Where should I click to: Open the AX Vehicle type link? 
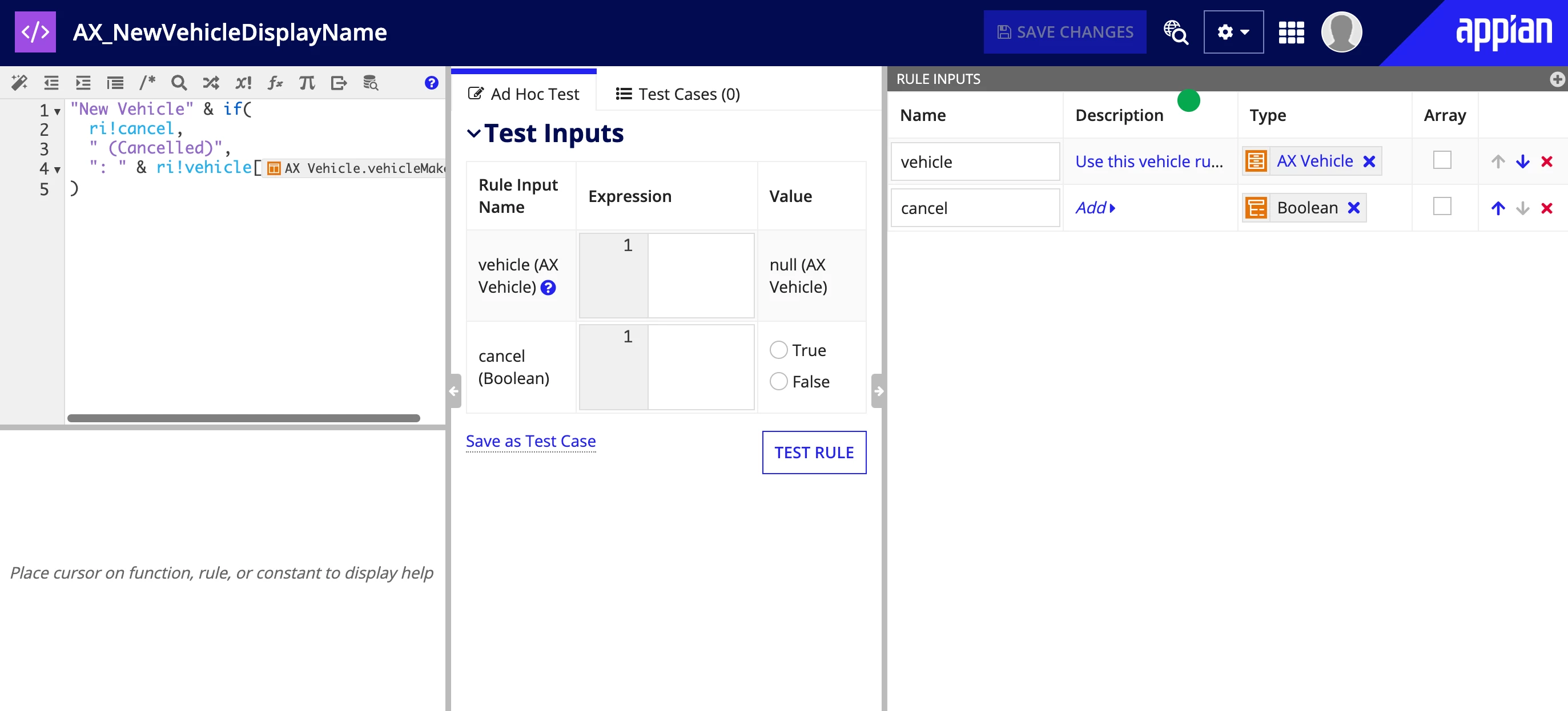tap(1315, 161)
